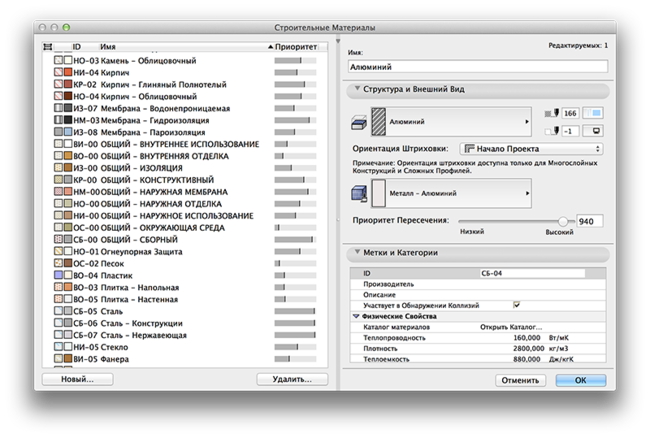Click the foreground pen number field 166
The height and width of the screenshot is (438, 650).
(570, 113)
